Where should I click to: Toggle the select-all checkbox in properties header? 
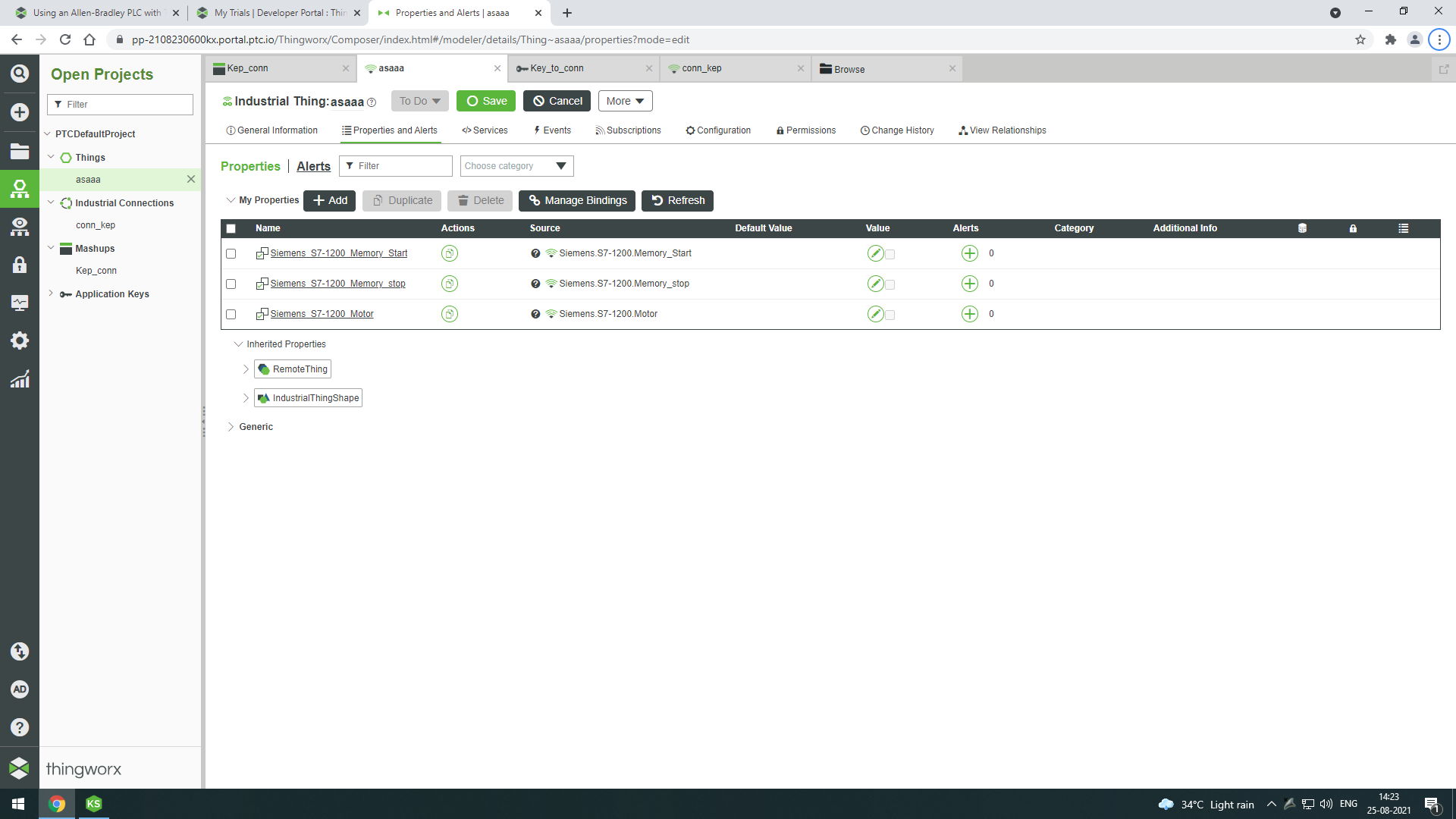231,228
